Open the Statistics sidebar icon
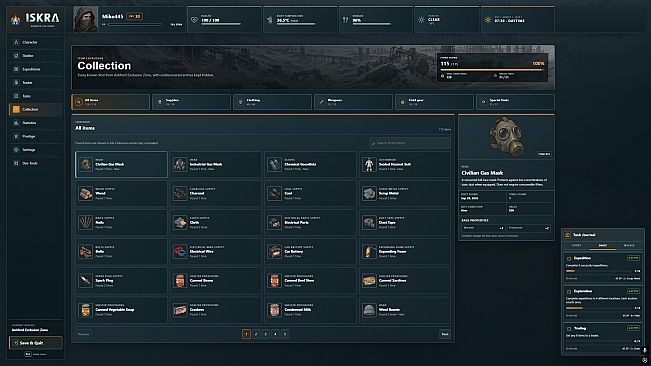This screenshot has height=366, width=651. pos(16,123)
